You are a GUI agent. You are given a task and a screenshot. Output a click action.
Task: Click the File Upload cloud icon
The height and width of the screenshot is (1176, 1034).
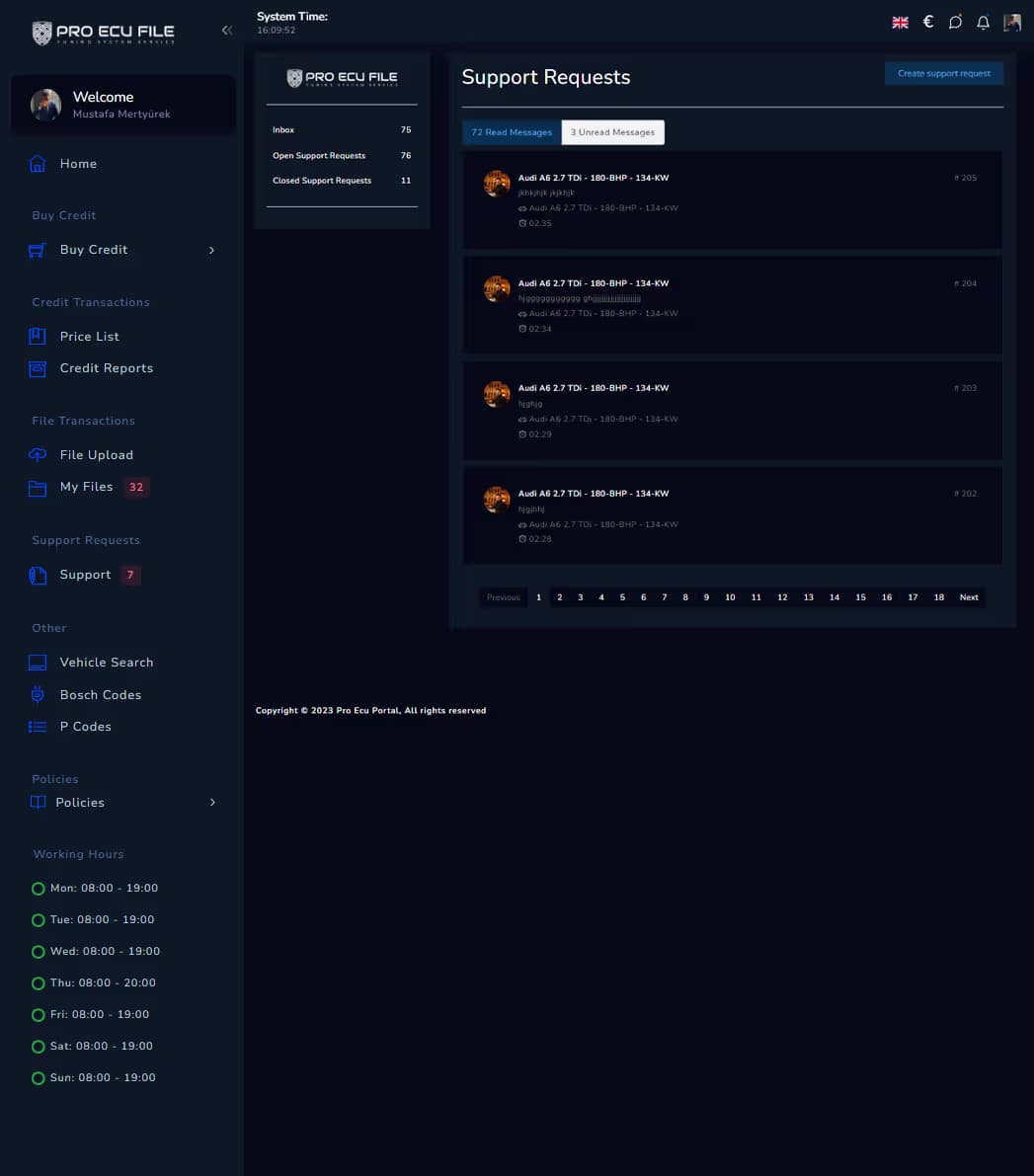(x=37, y=454)
